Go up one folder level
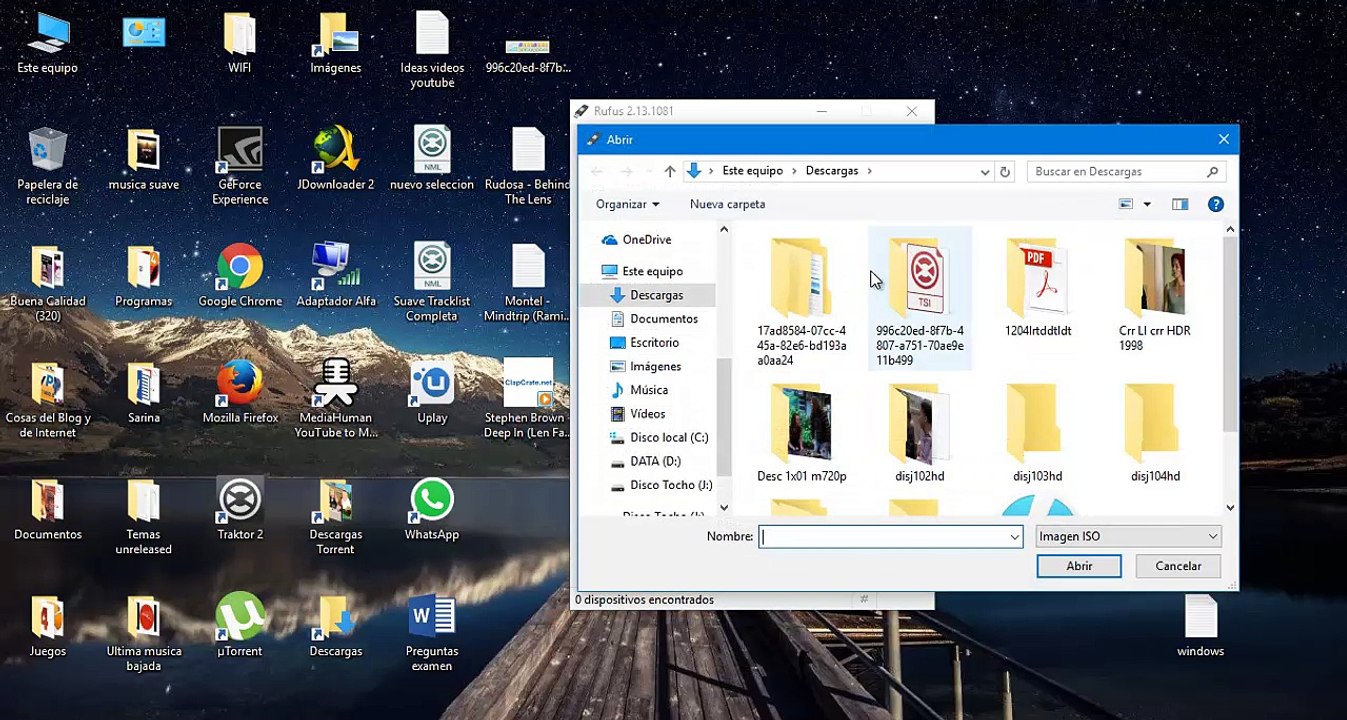This screenshot has width=1347, height=720. pyautogui.click(x=670, y=171)
